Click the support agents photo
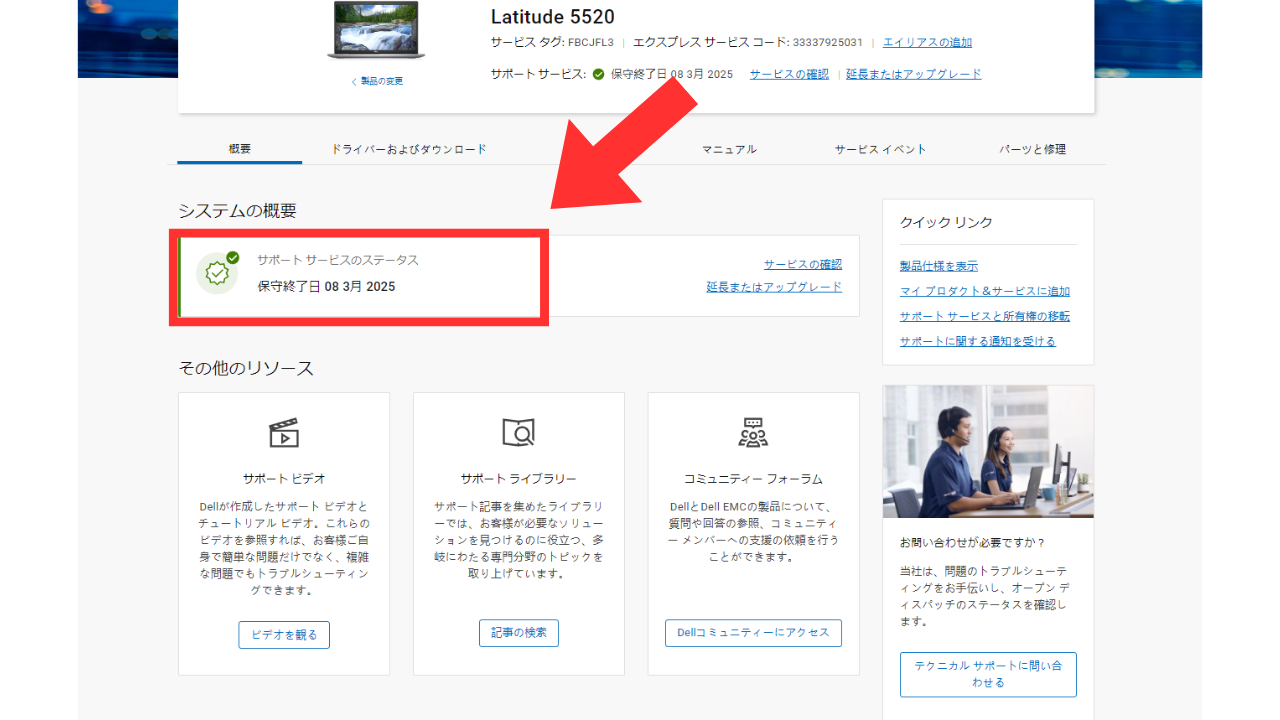The height and width of the screenshot is (720, 1280). [x=988, y=452]
